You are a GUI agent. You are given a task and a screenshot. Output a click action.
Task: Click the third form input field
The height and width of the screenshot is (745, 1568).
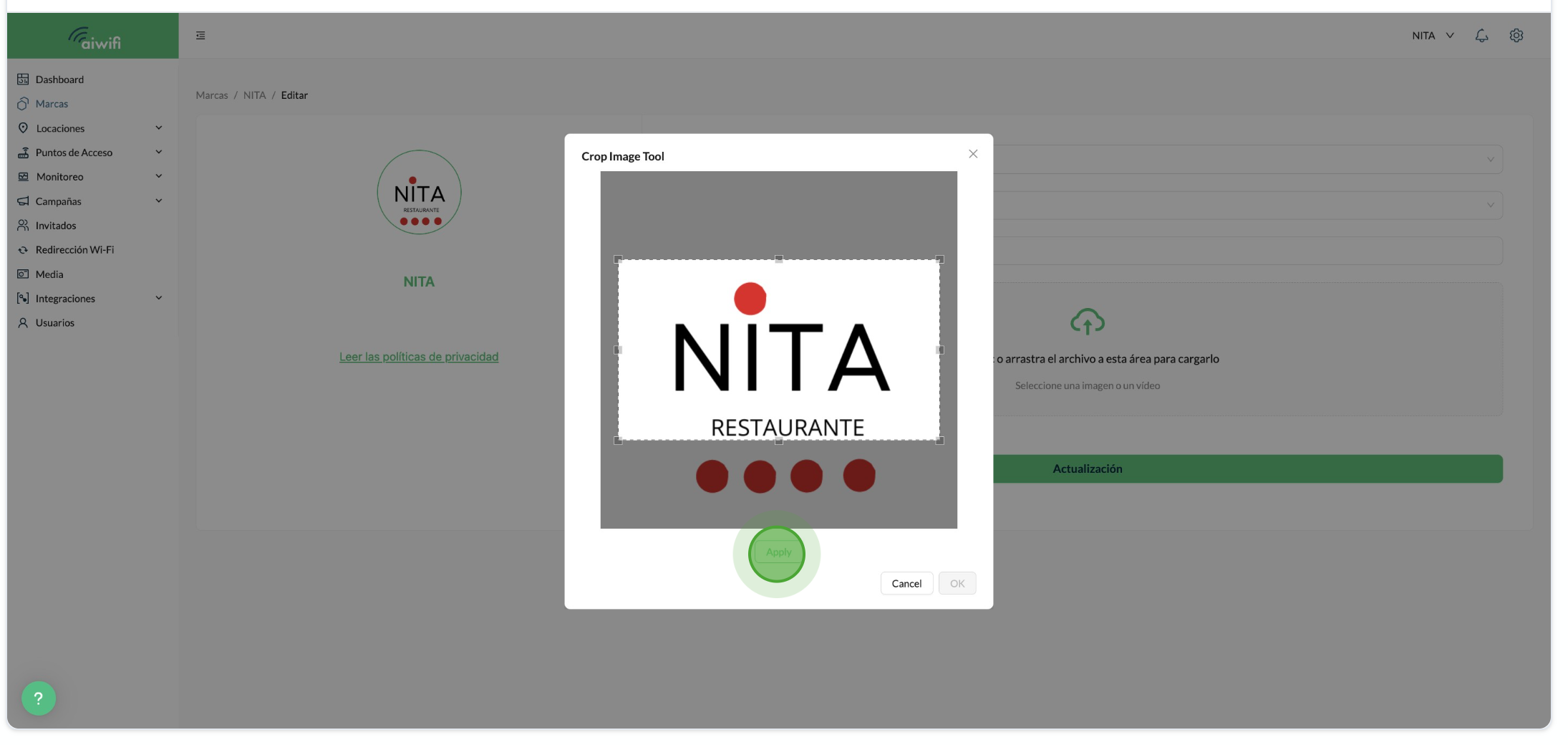click(x=1248, y=251)
